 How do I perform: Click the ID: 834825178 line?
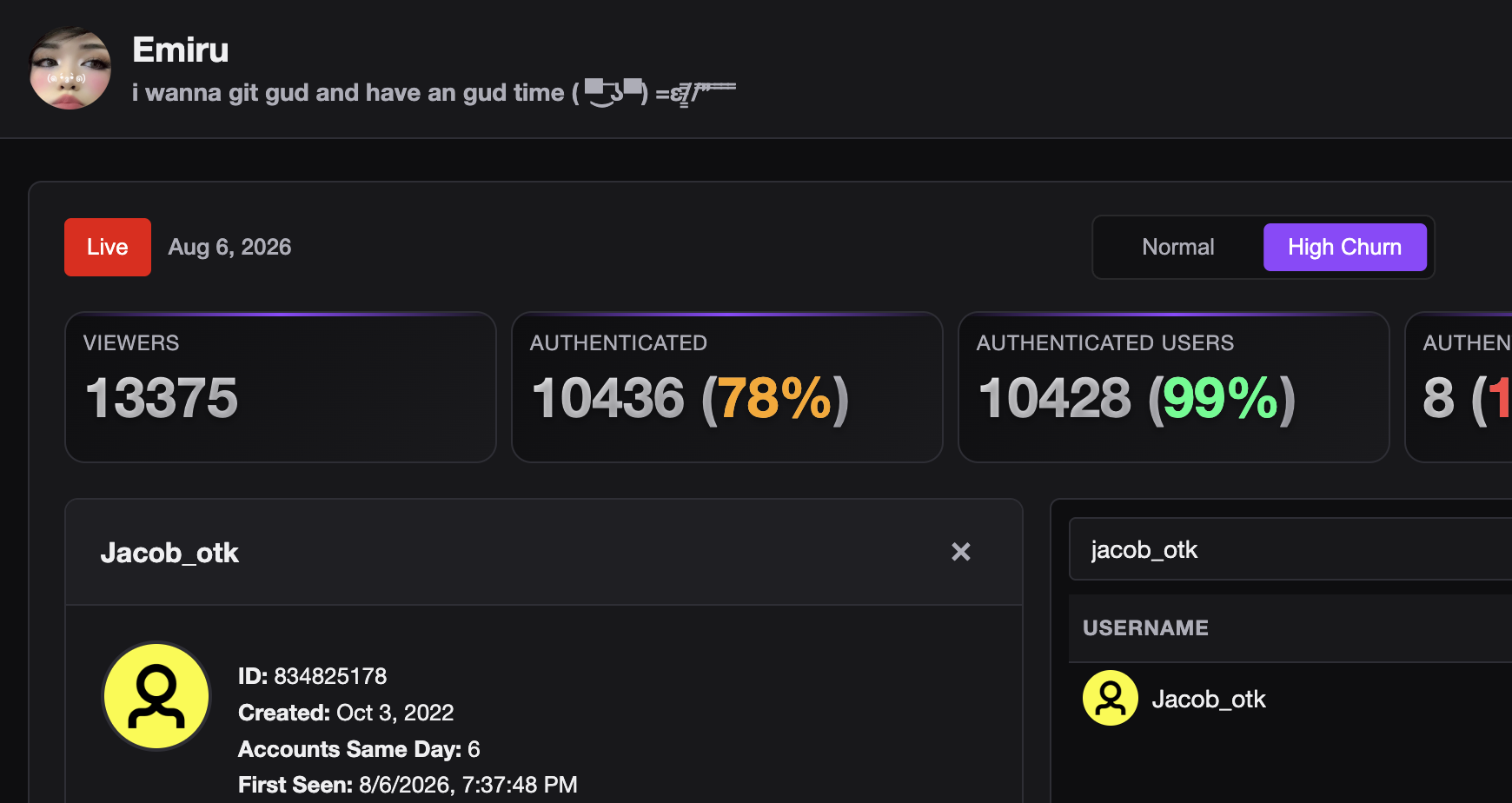tap(313, 676)
